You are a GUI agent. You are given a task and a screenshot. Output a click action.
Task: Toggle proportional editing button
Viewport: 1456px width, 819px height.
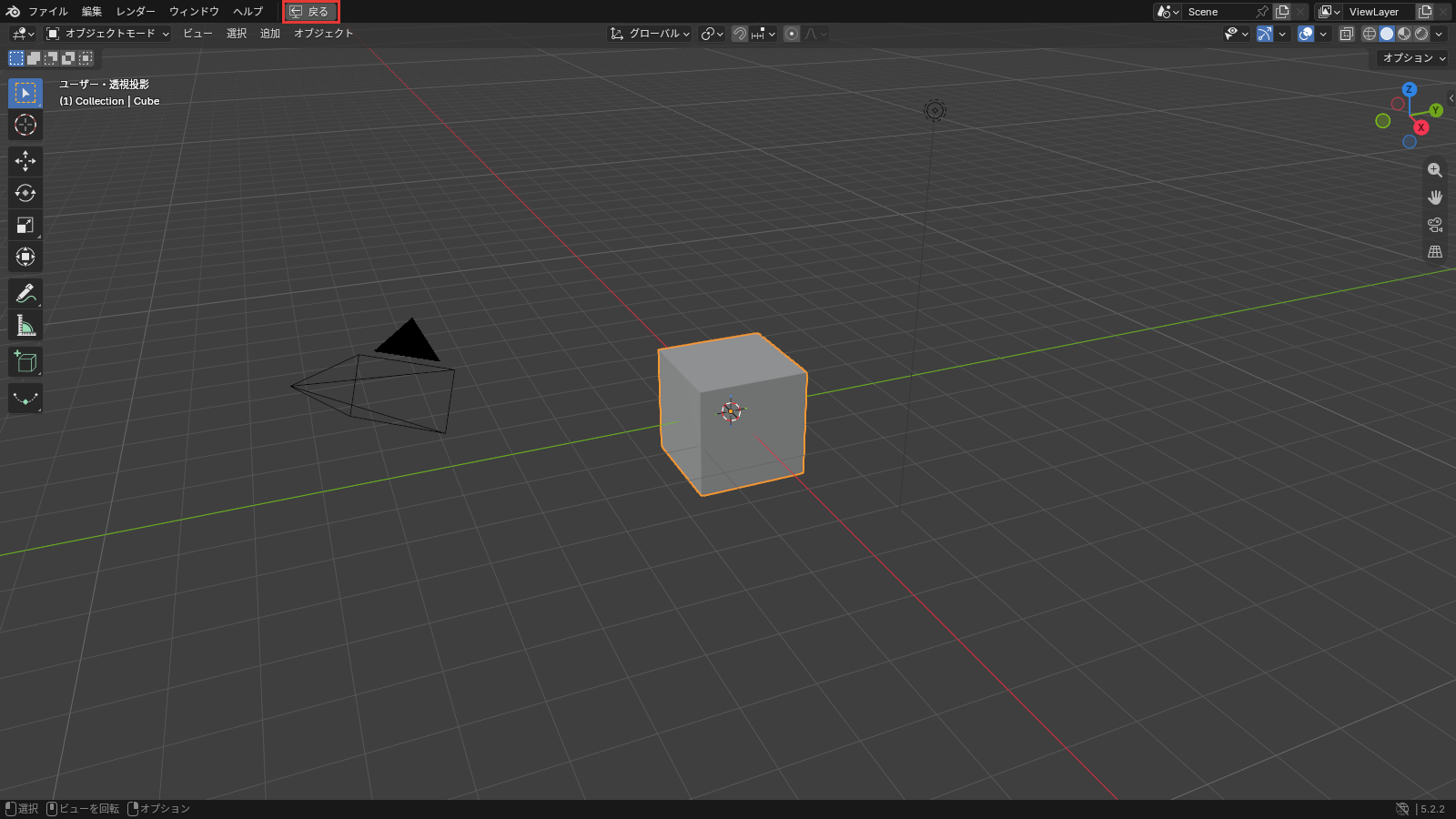[792, 34]
